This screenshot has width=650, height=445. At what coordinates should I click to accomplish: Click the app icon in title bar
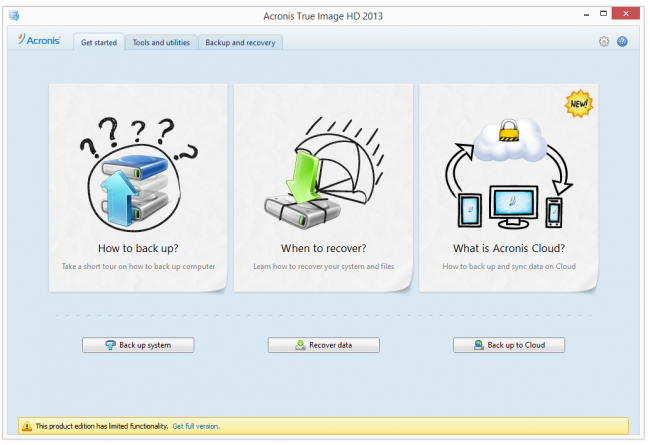[x=12, y=16]
